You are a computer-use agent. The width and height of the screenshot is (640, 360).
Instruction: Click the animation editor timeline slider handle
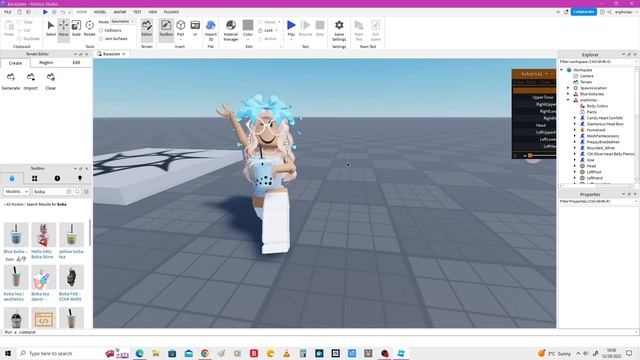point(530,156)
